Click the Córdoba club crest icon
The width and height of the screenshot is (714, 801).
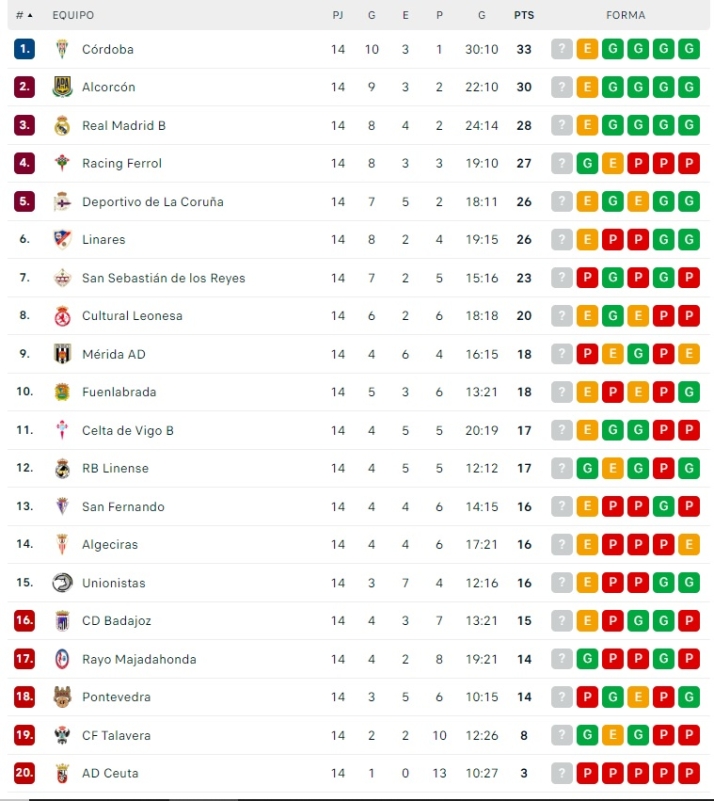62,49
